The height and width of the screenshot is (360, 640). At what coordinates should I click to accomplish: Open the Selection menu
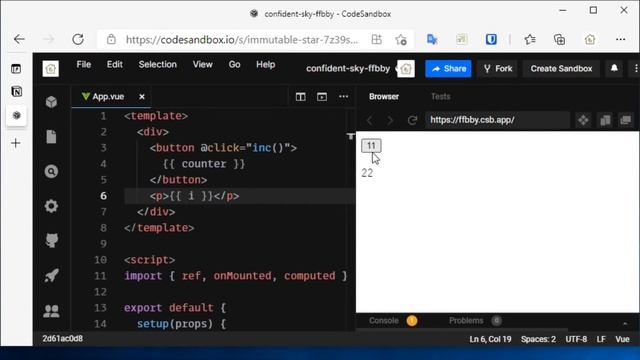(x=158, y=64)
